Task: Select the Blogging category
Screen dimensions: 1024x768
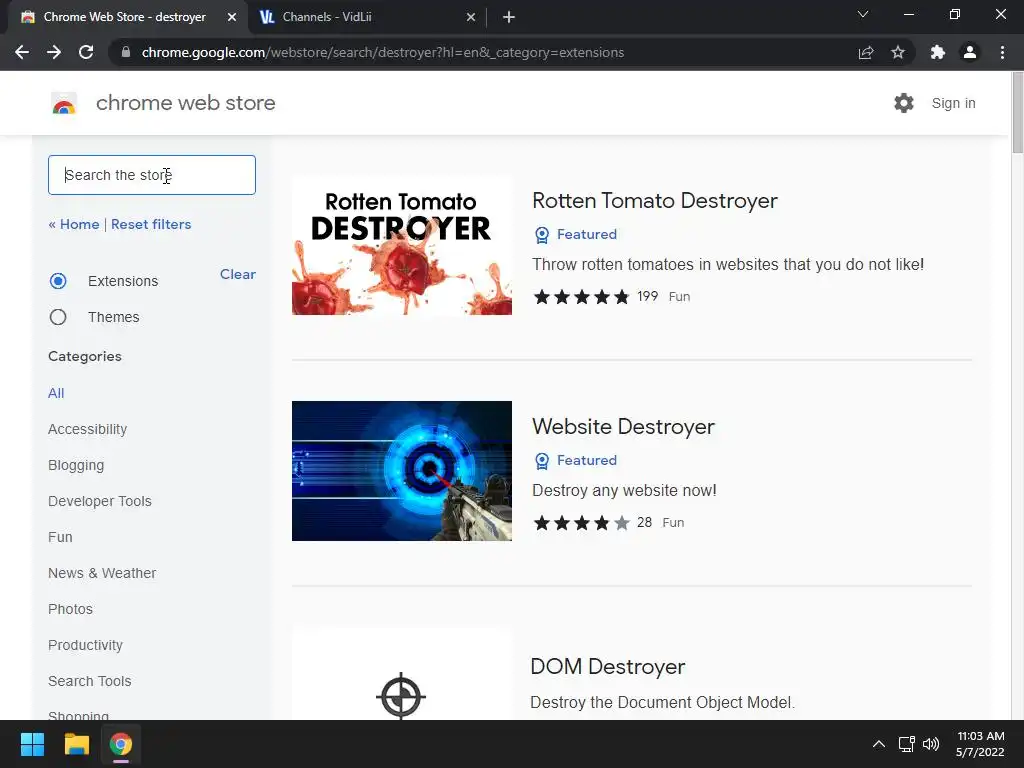Action: [x=76, y=465]
